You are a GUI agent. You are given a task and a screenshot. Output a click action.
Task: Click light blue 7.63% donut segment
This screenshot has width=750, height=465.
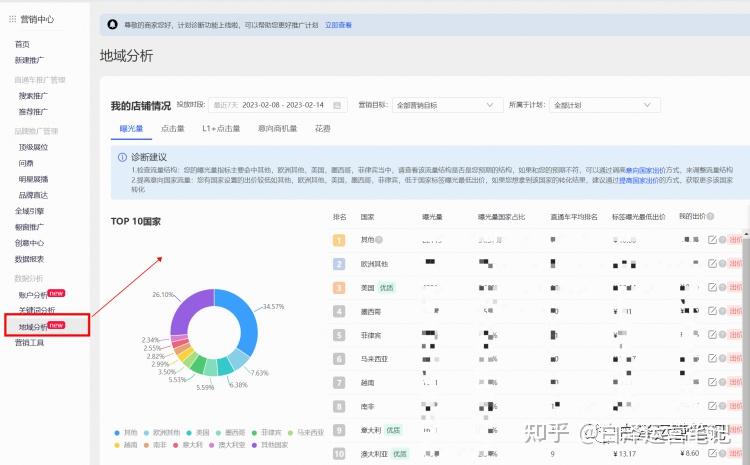pyautogui.click(x=238, y=359)
